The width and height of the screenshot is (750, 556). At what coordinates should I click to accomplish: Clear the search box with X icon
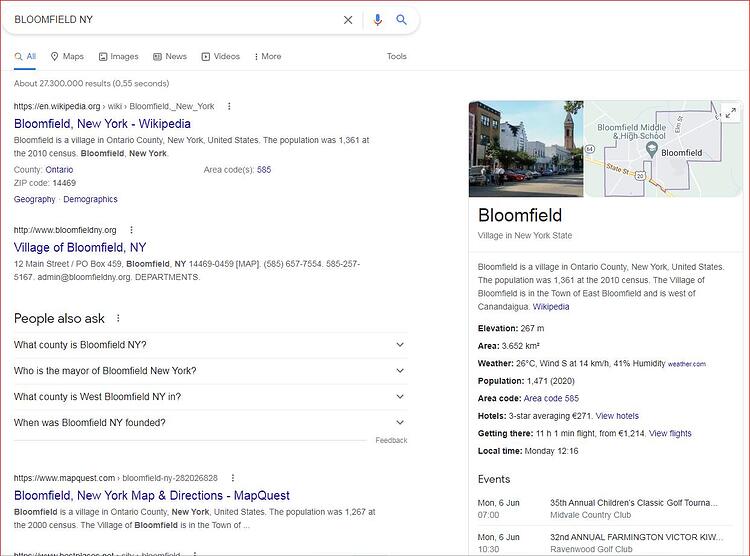click(348, 20)
